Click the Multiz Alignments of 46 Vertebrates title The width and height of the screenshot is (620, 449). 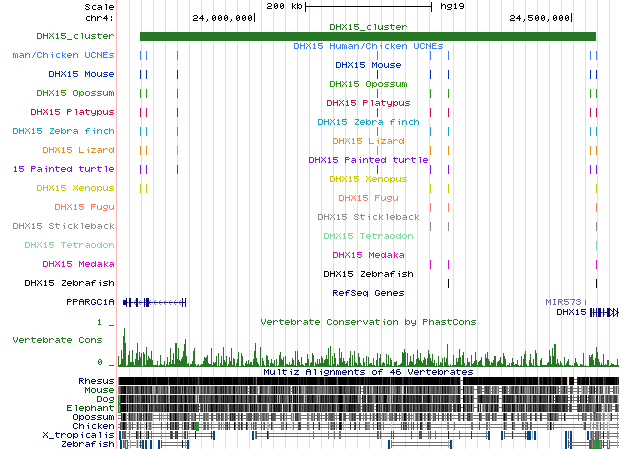tap(368, 372)
